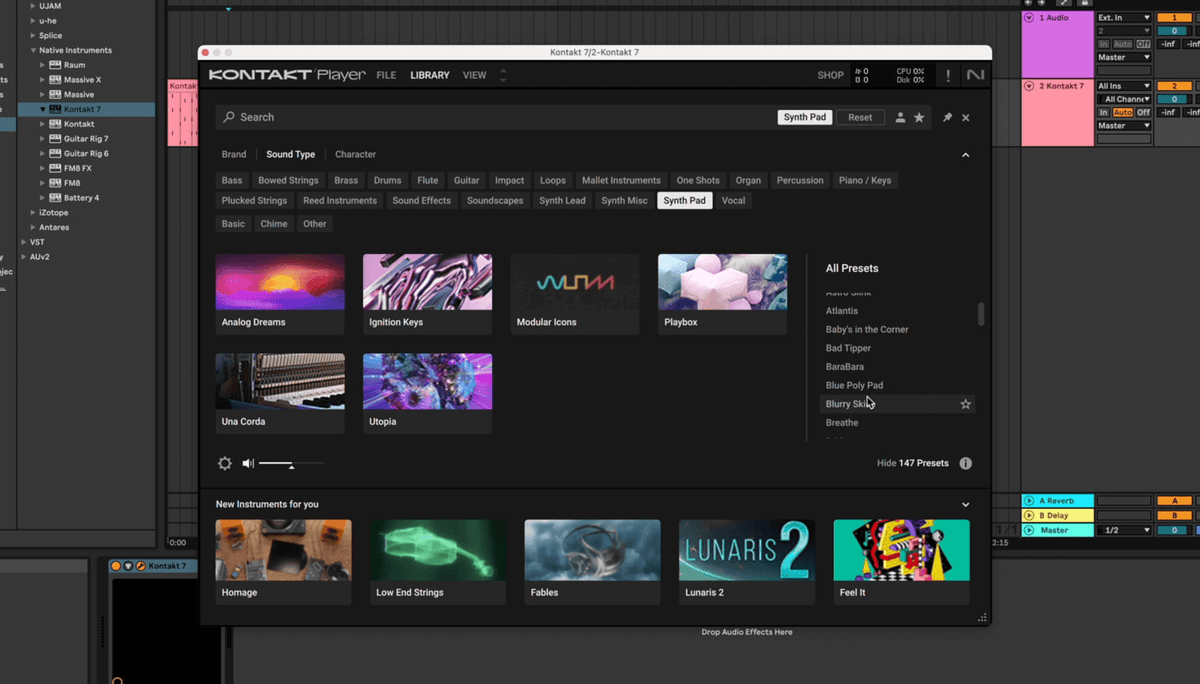Image resolution: width=1200 pixels, height=684 pixels.
Task: Click the A Reverb return track play icon
Action: click(x=1029, y=500)
